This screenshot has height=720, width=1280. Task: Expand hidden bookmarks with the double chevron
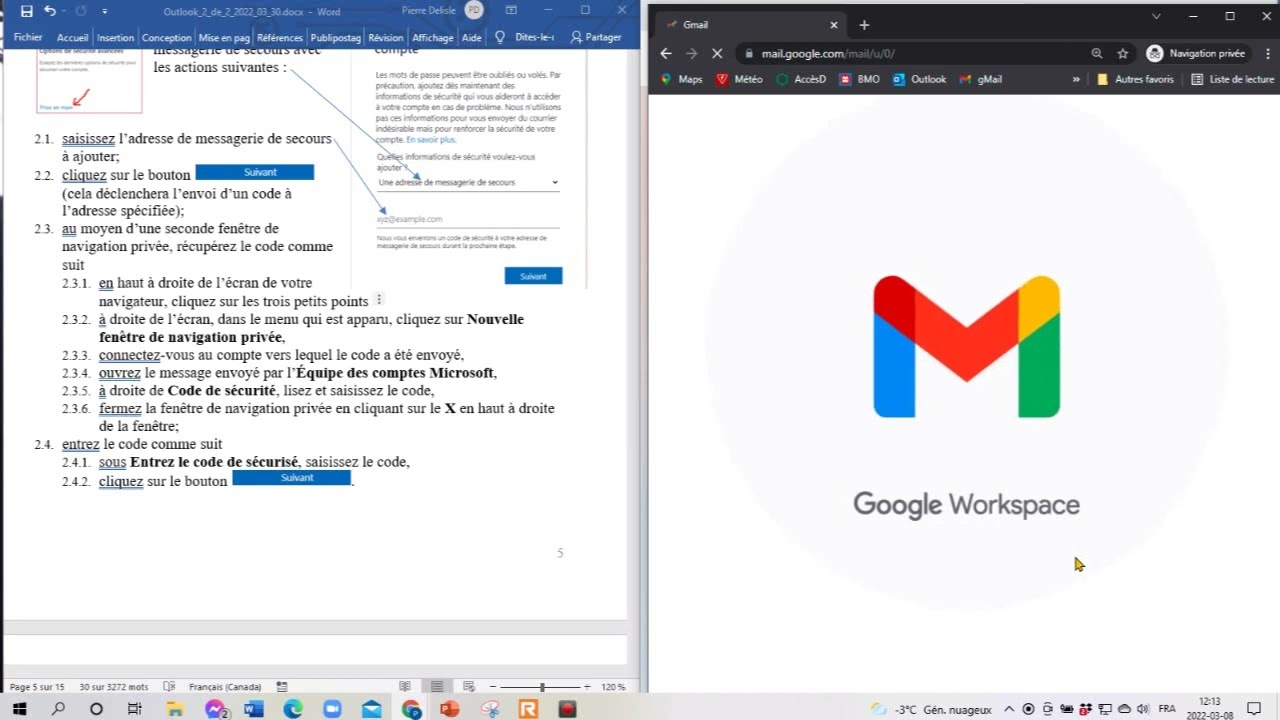tap(1076, 79)
